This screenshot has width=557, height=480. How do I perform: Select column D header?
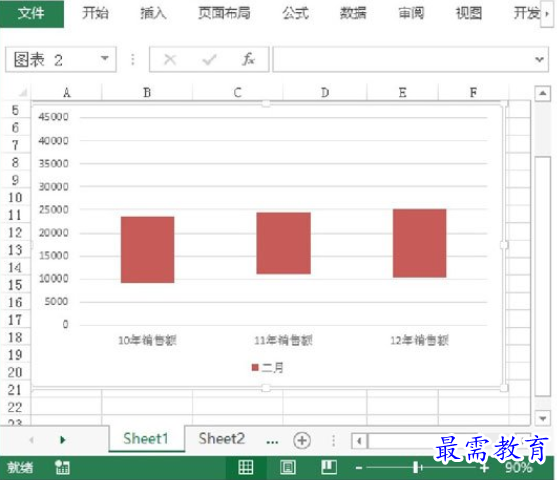point(325,93)
